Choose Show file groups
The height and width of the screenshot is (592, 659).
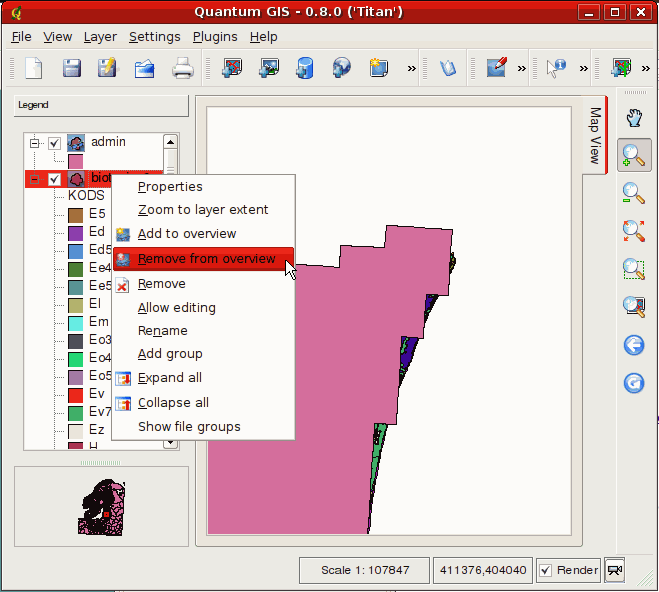(x=203, y=427)
